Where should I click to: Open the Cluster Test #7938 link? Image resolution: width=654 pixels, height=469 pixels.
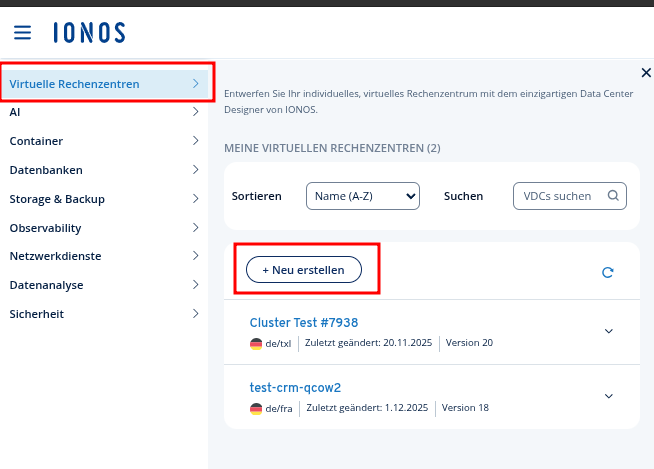pos(304,323)
